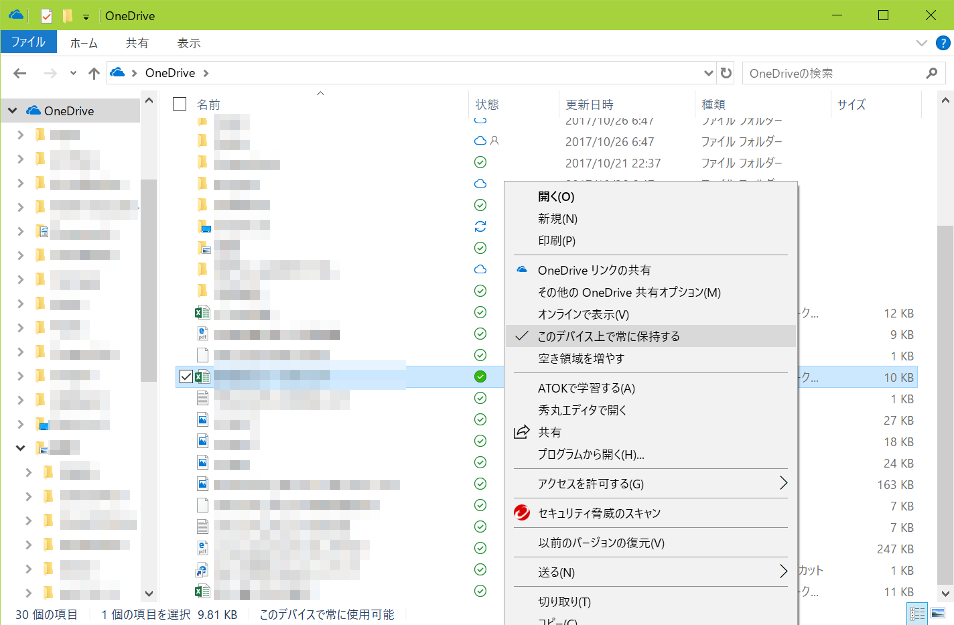954x625 pixels.
Task: Click the solid green always-keep status icon
Action: 480,377
